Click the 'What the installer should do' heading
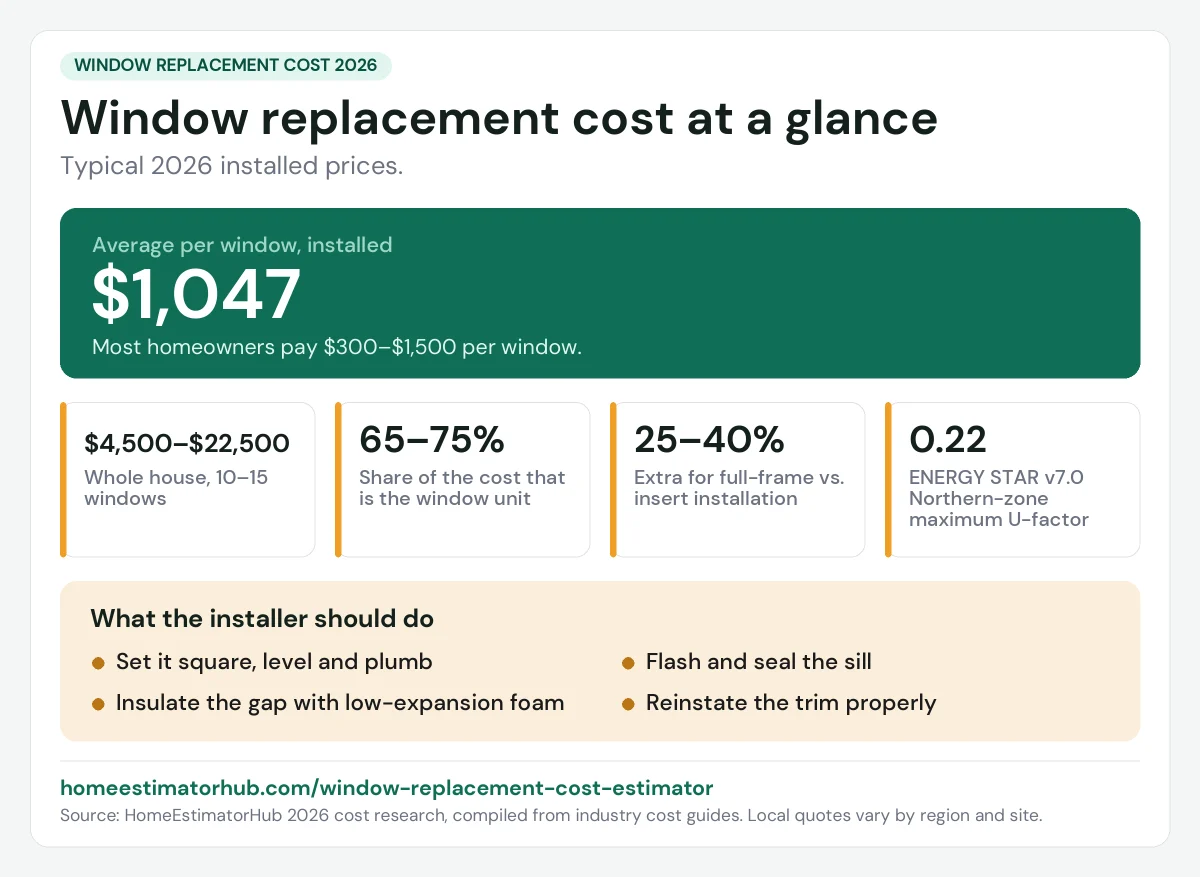1200x877 pixels. 262,619
